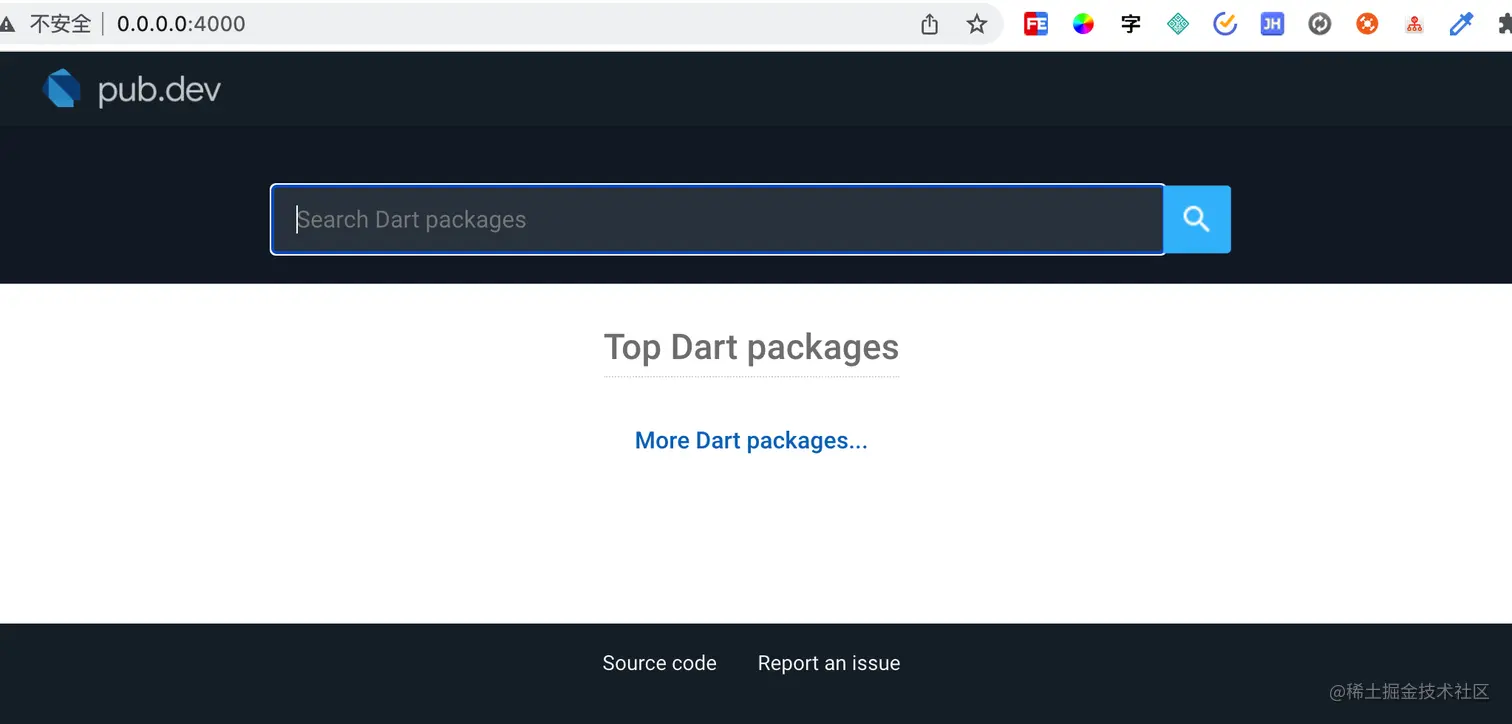Open the checkmark task extension icon

pos(1225,24)
